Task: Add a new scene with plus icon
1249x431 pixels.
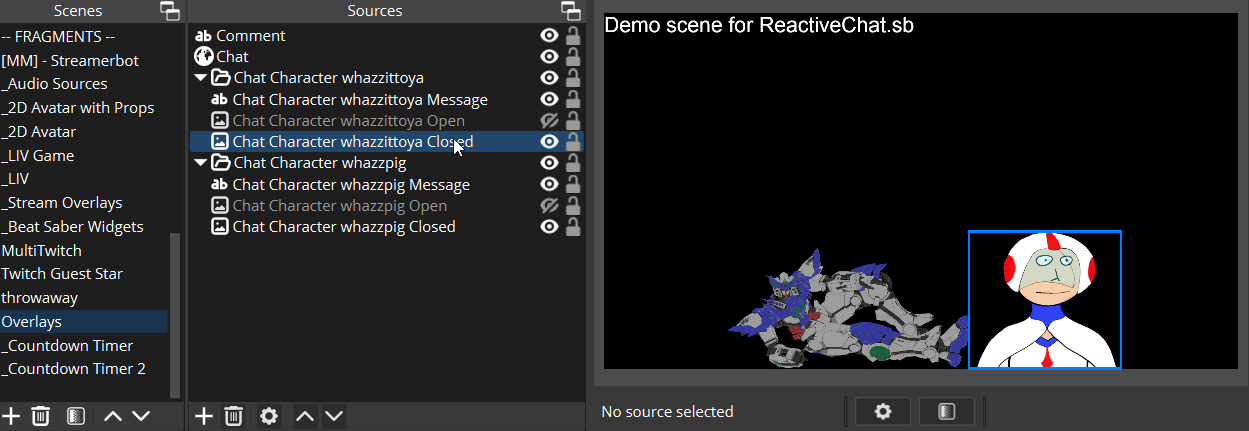Action: click(11, 416)
